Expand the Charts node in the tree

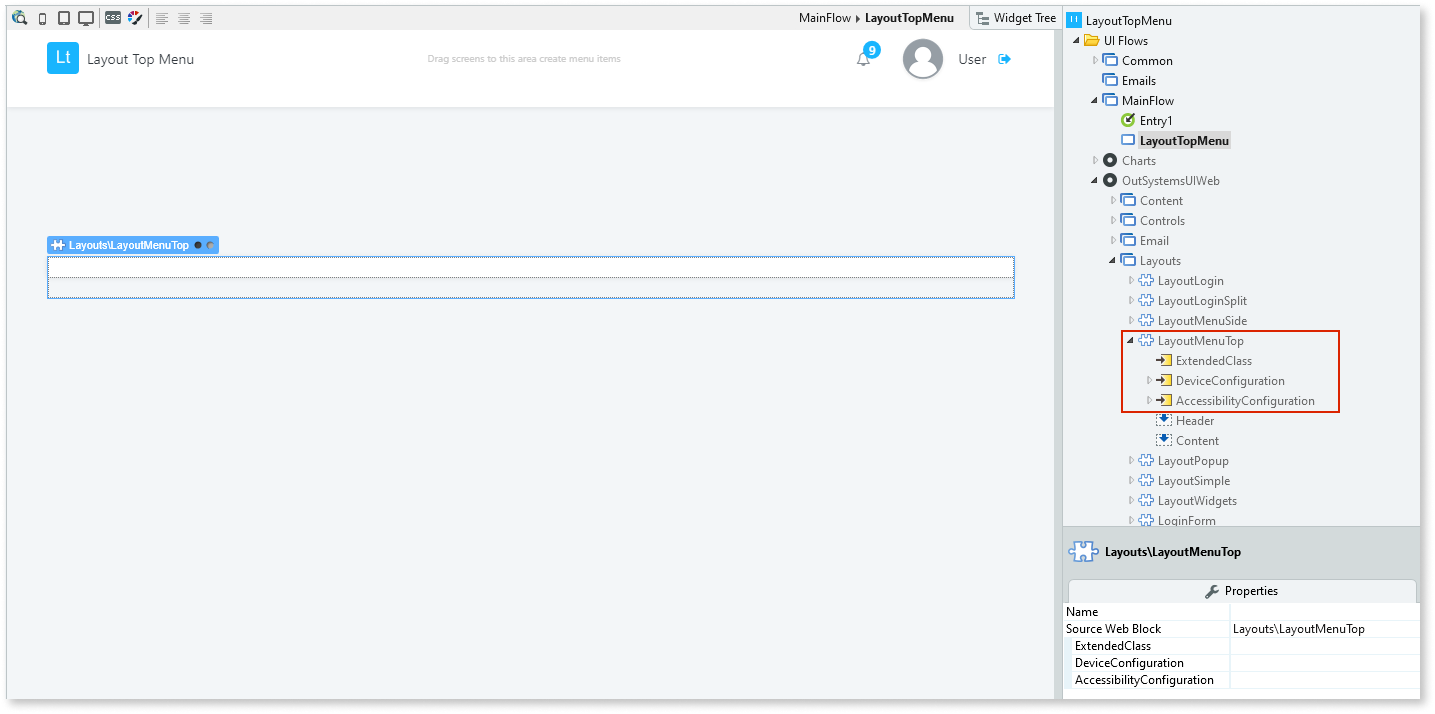tap(1094, 160)
